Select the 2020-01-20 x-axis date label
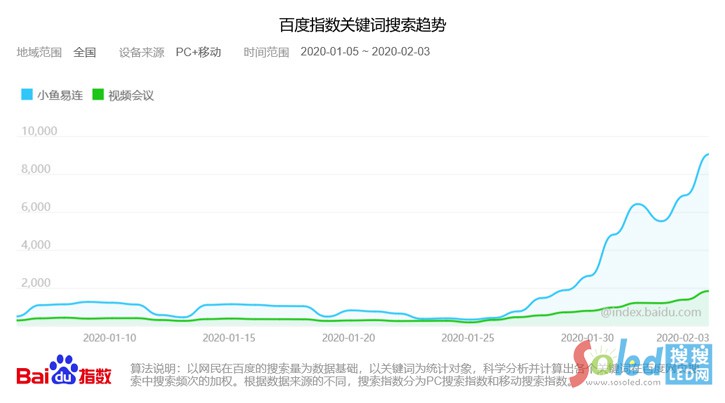725x403 pixels. pyautogui.click(x=350, y=337)
